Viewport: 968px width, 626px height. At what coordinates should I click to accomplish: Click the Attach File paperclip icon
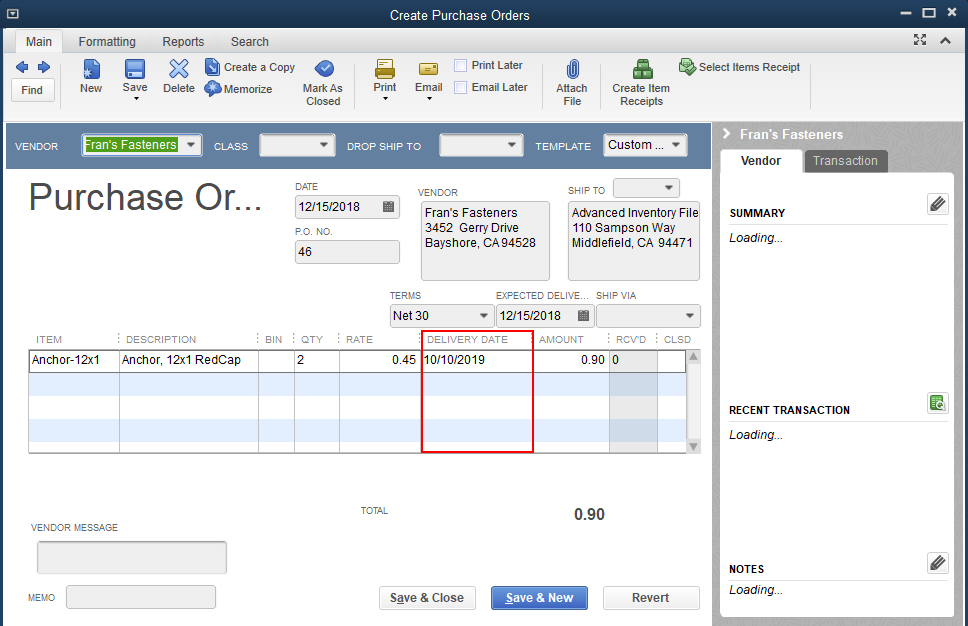tap(572, 70)
